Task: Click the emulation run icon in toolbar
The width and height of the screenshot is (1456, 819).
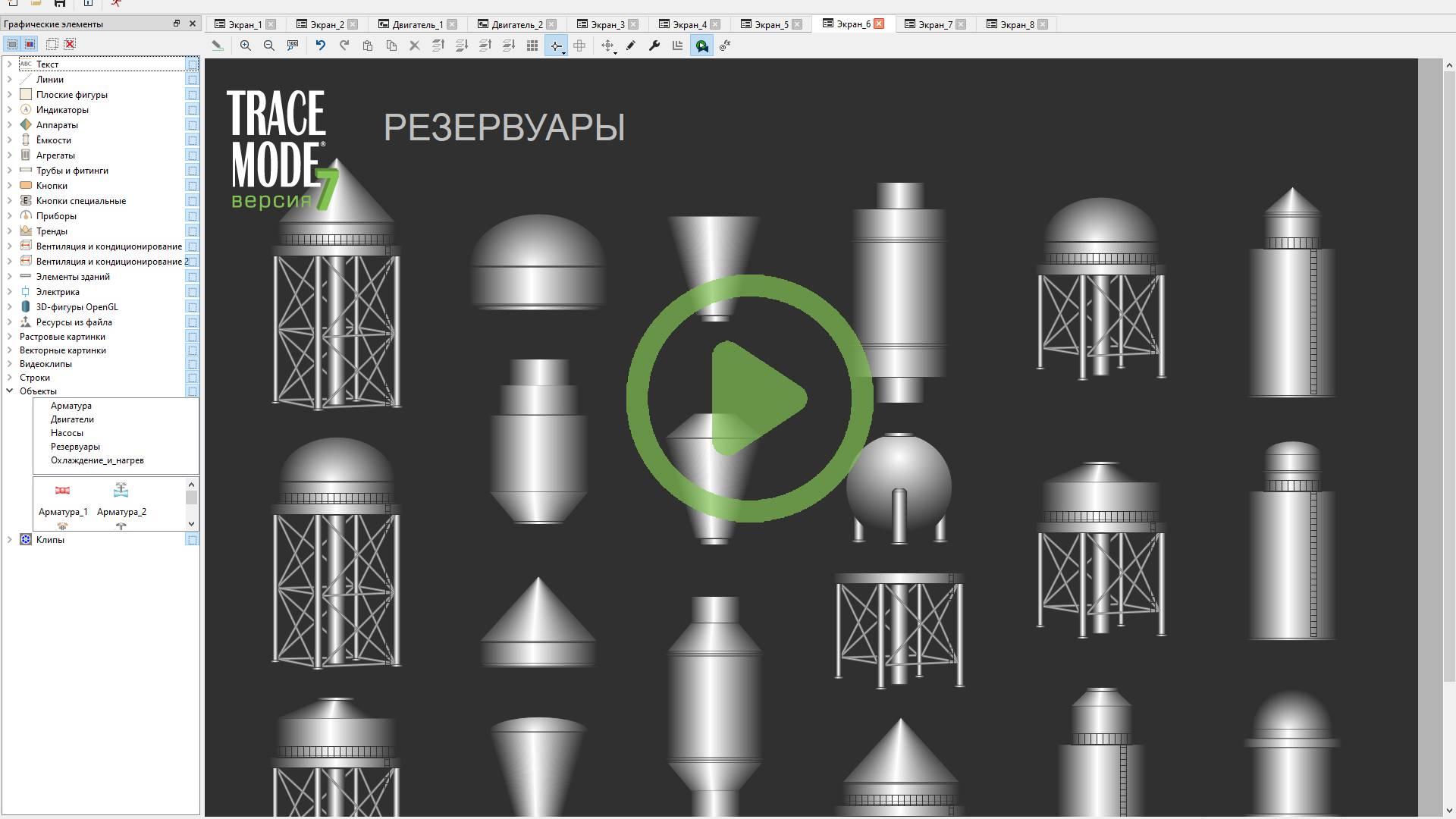Action: (702, 46)
